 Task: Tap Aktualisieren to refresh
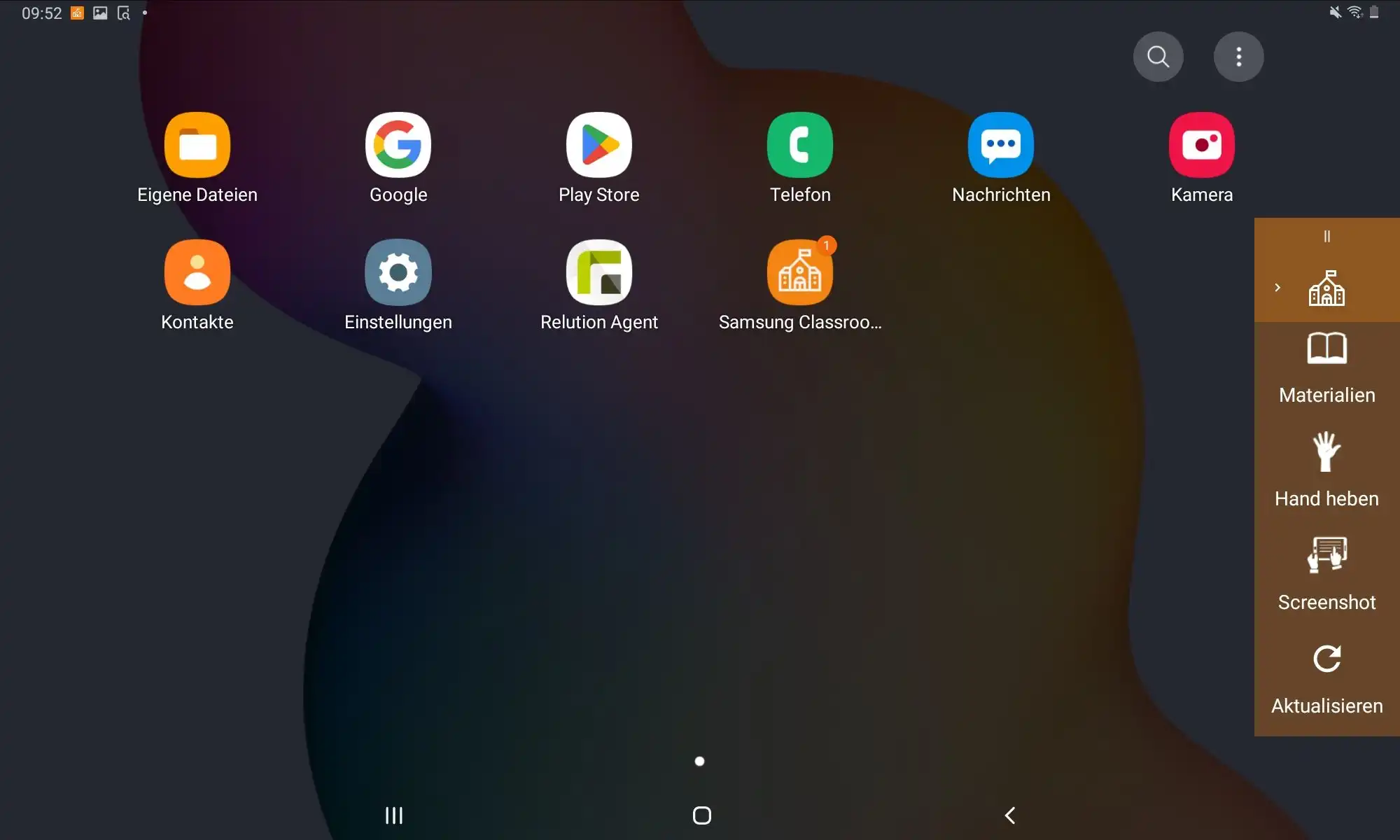1326,679
